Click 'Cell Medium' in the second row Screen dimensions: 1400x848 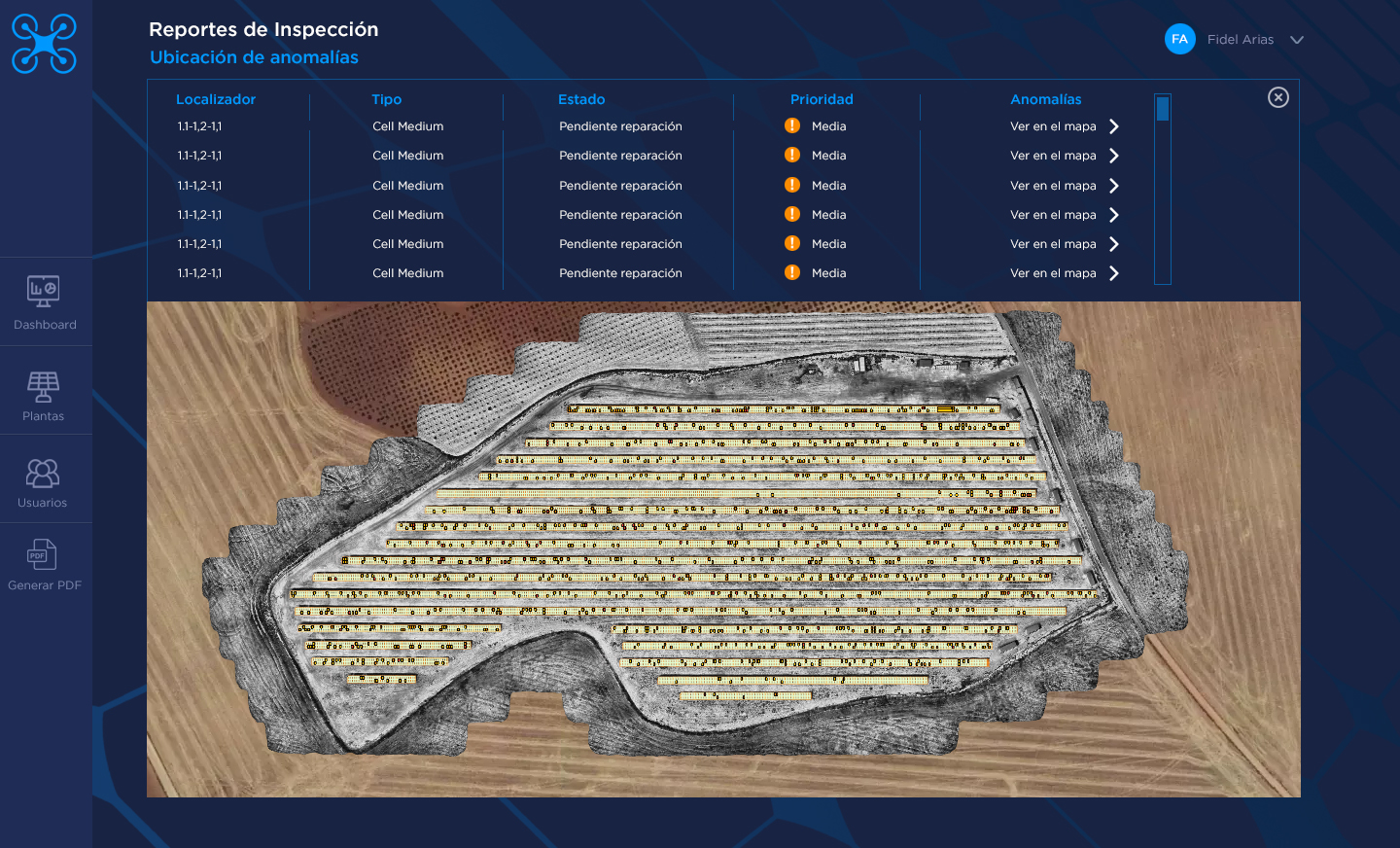click(x=408, y=156)
